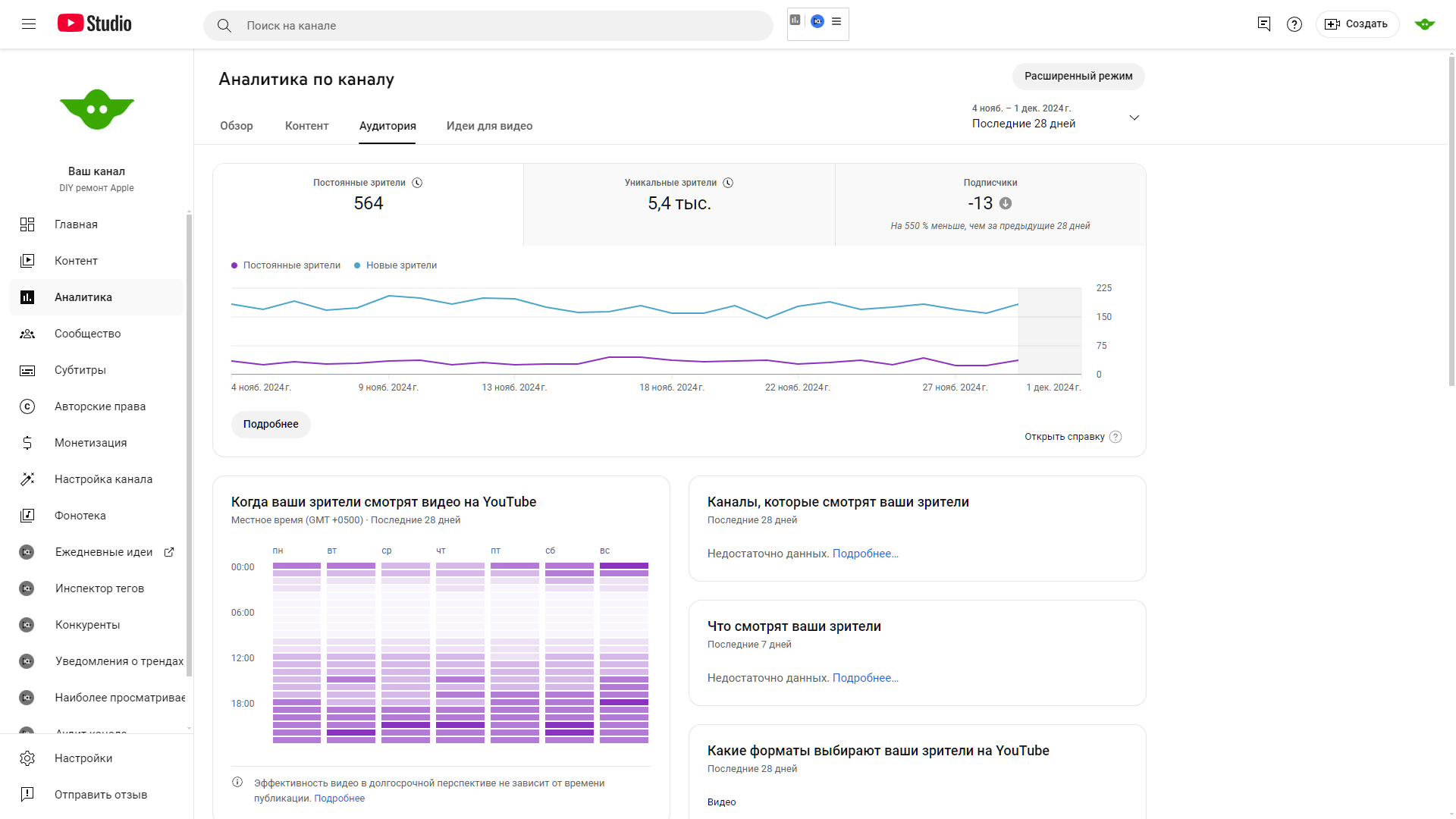Click the 564 returning viewers value
The image size is (1456, 819).
point(369,203)
